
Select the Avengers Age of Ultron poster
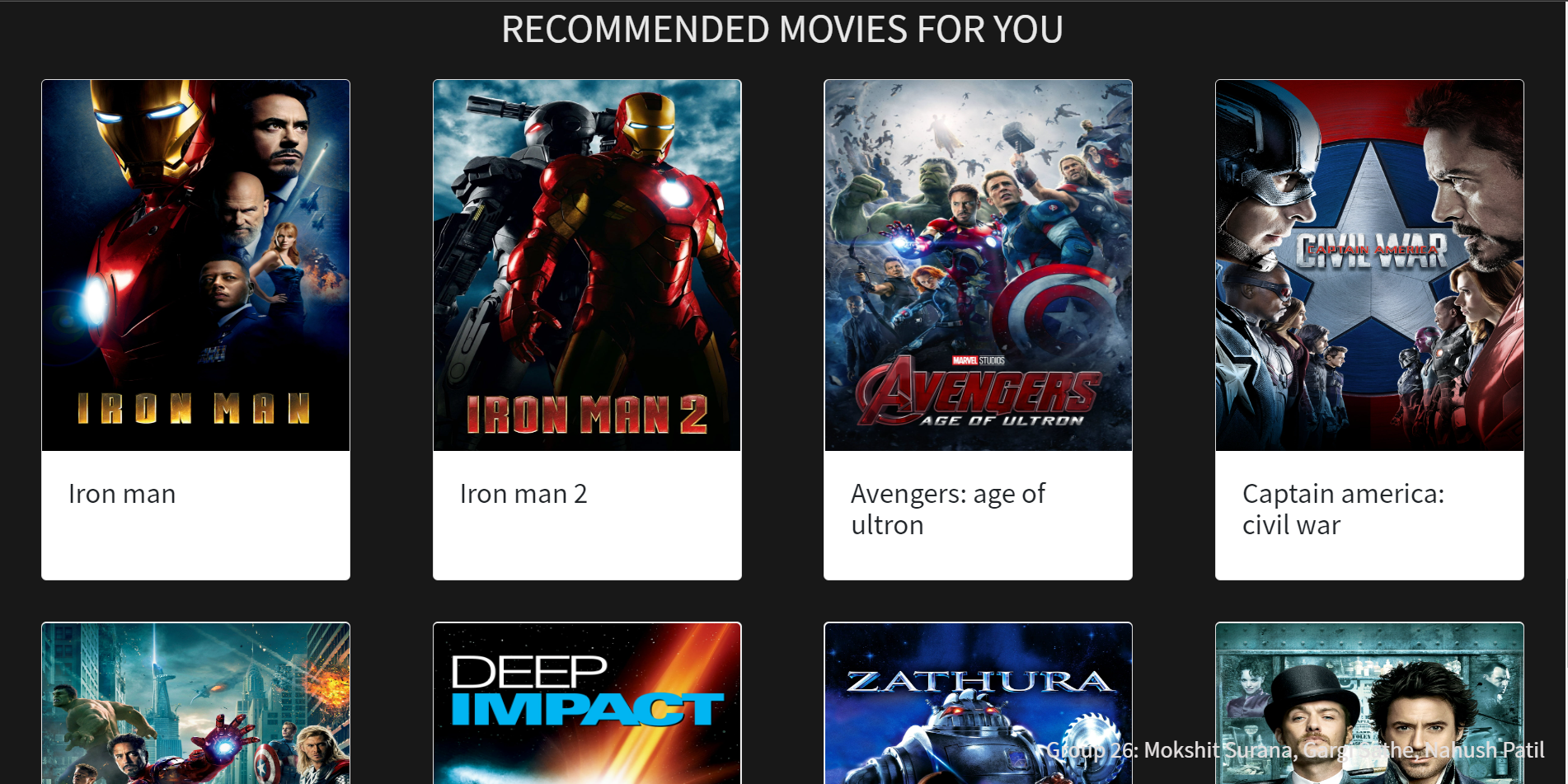978,265
